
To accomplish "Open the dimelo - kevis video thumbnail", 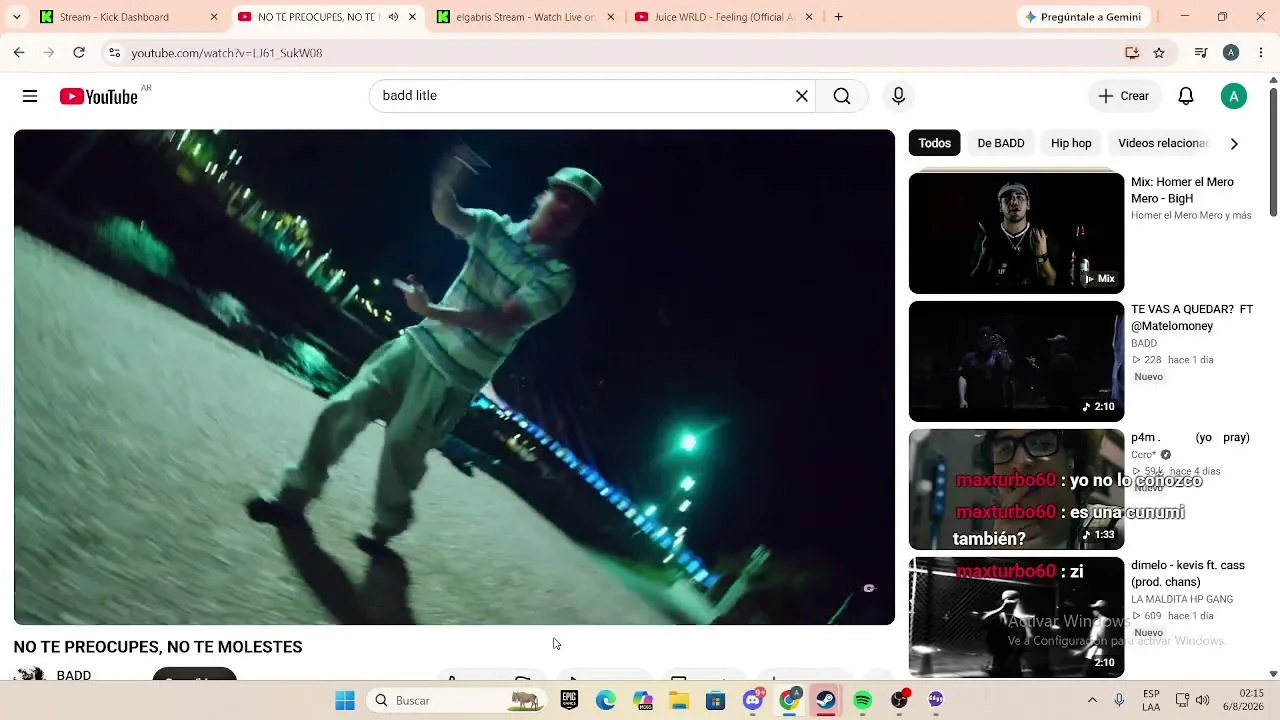I will [x=1016, y=617].
